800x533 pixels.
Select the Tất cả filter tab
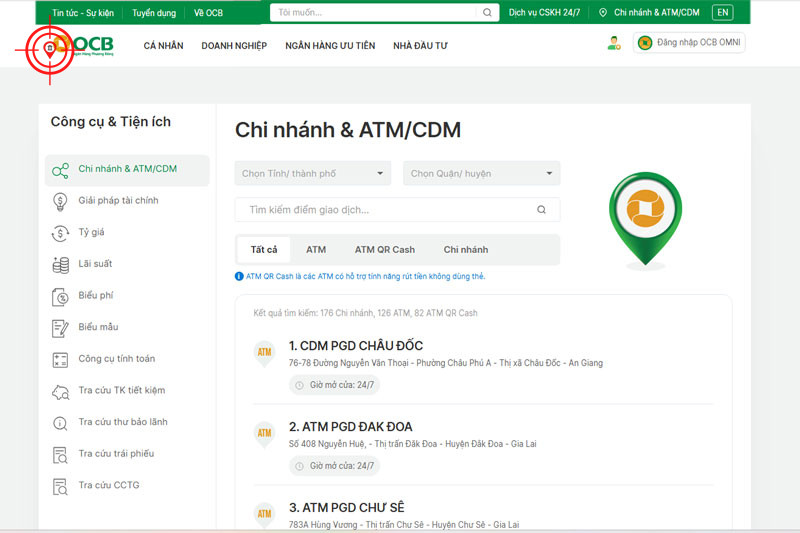[x=264, y=249]
